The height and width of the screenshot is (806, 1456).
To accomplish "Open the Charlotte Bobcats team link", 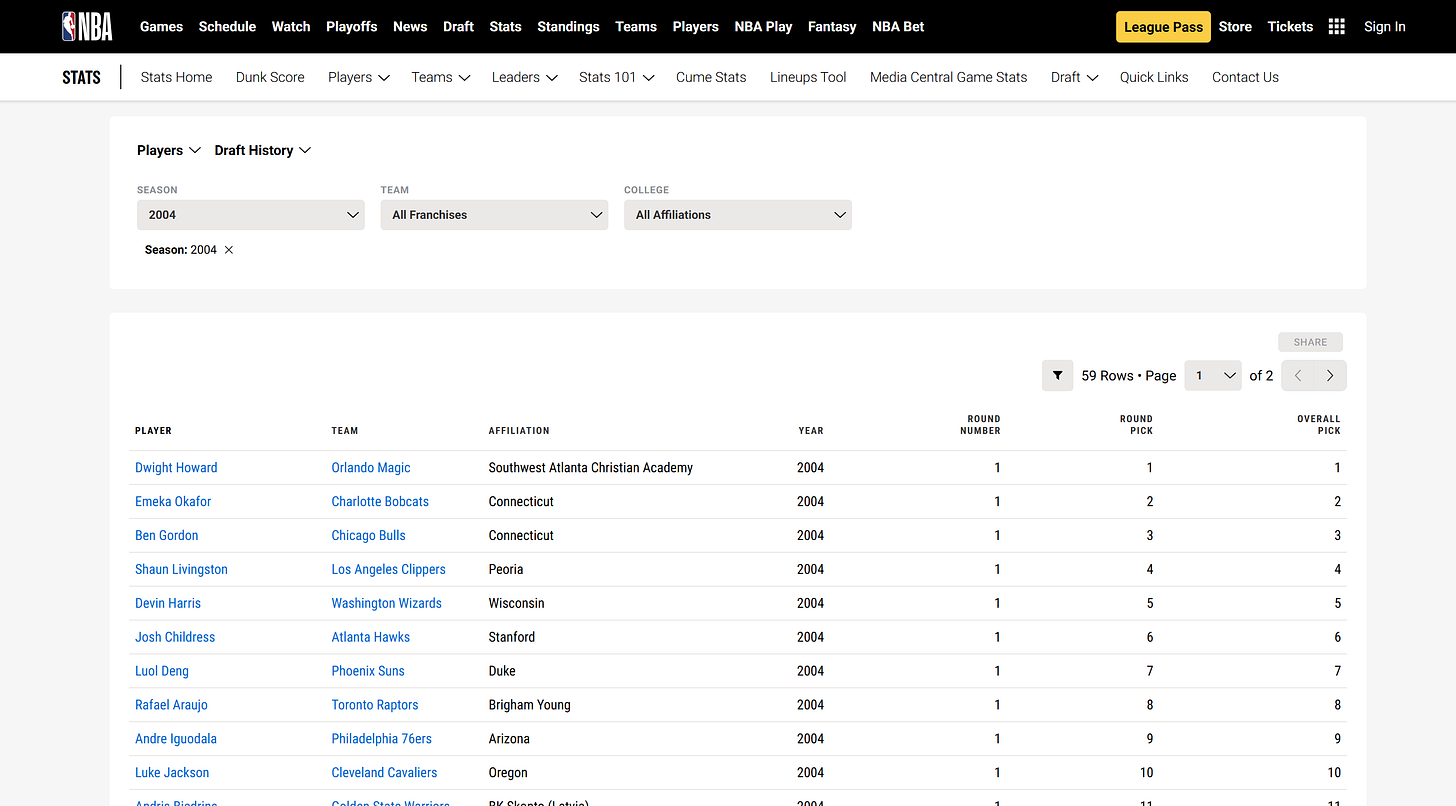I will click(x=380, y=502).
